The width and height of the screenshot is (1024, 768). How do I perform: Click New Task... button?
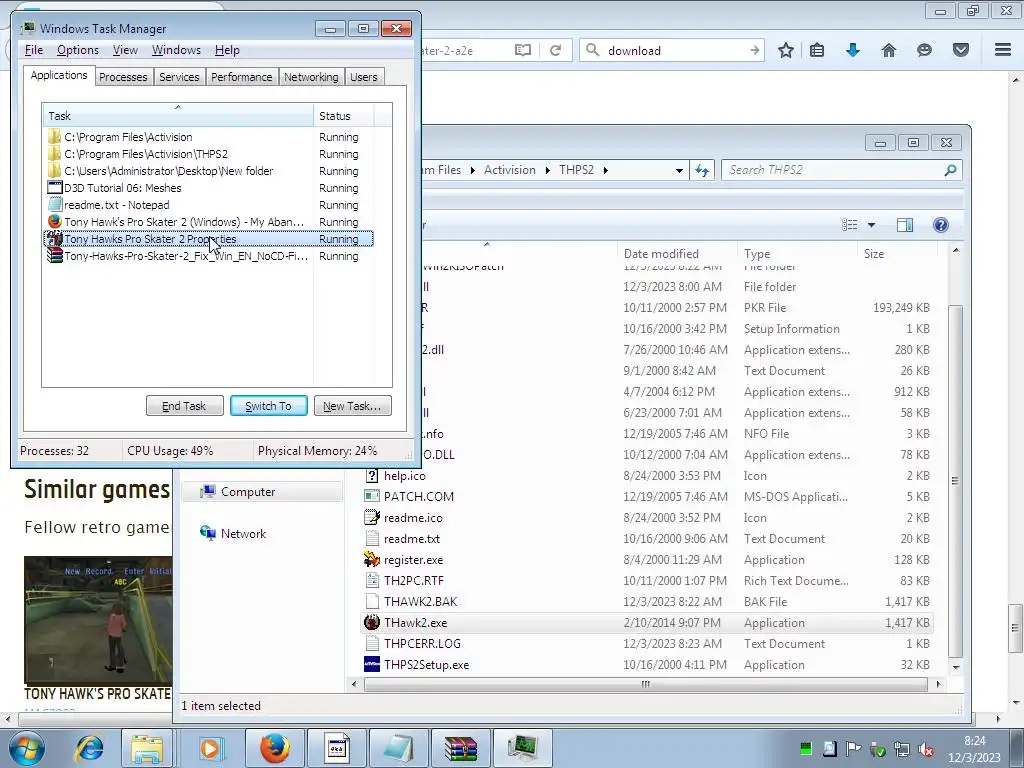click(352, 406)
